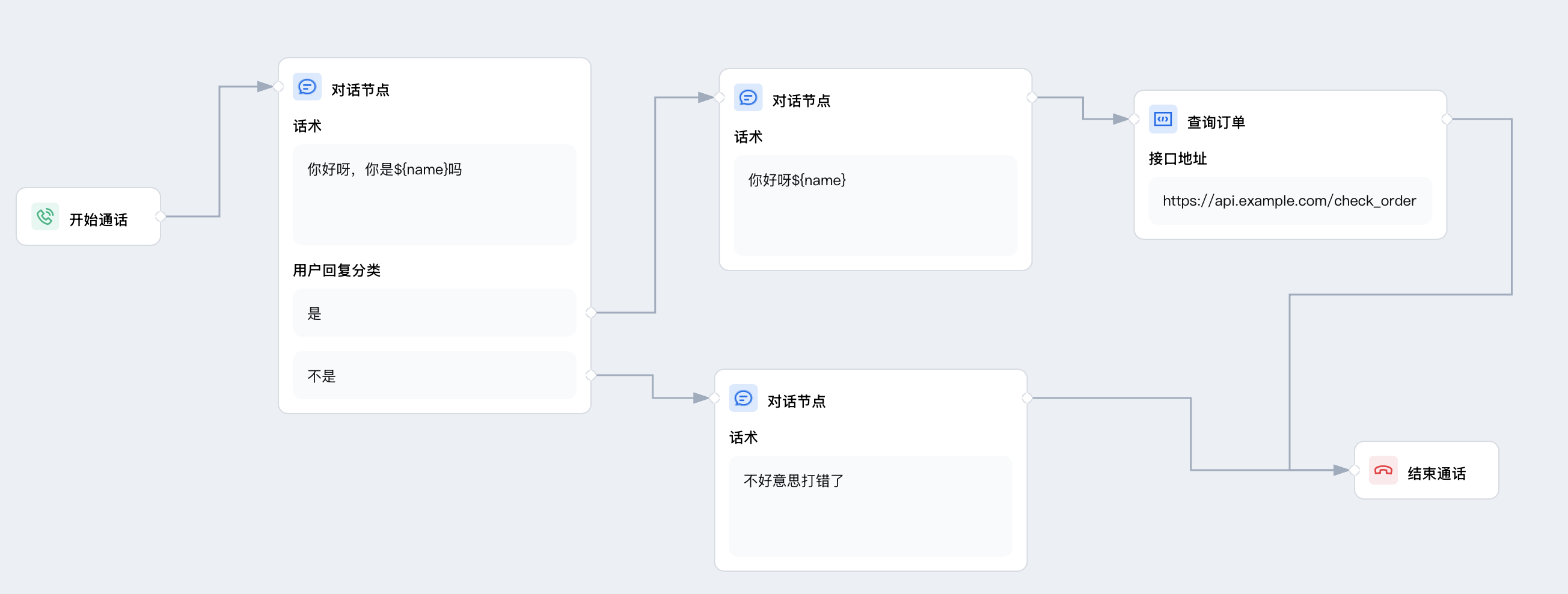This screenshot has height=594, width=1568.
Task: Click the red hang-up icon on end call node
Action: point(1383,471)
